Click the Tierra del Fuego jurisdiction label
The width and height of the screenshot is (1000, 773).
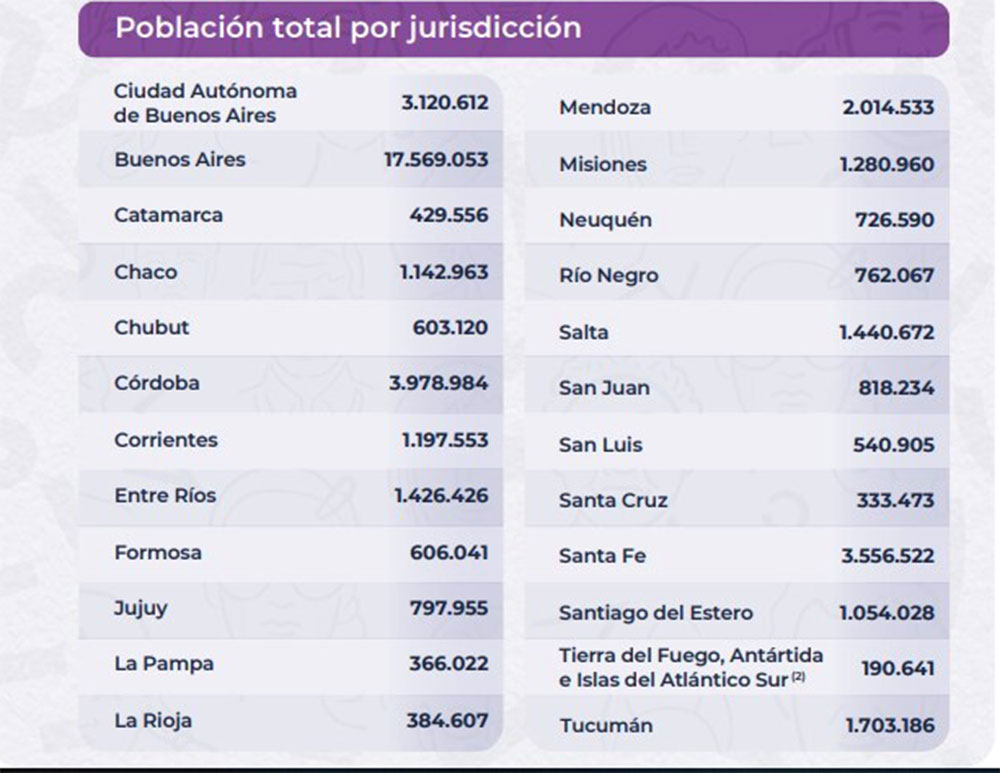[691, 668]
